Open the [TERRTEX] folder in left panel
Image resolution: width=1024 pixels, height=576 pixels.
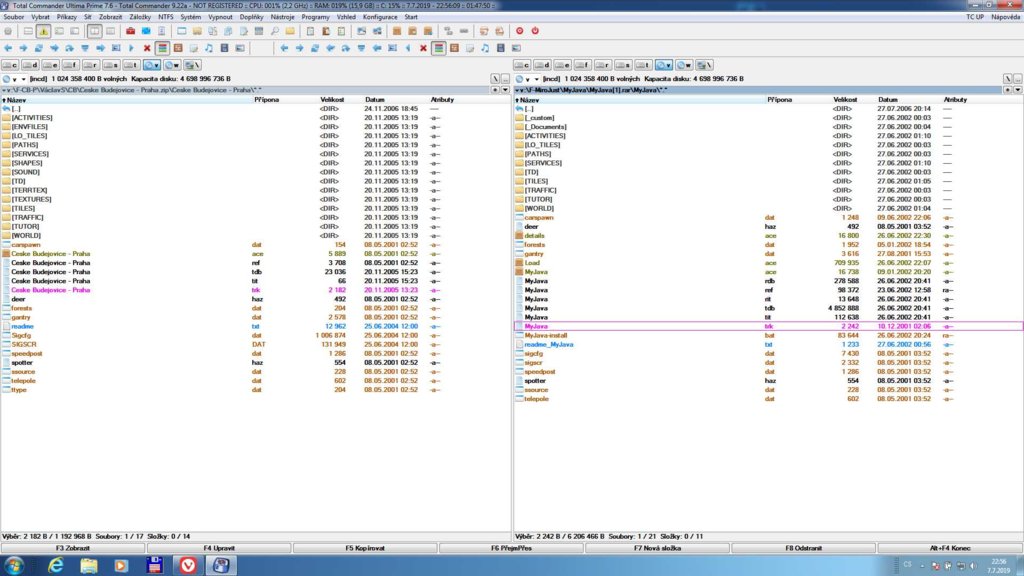click(255, 190)
